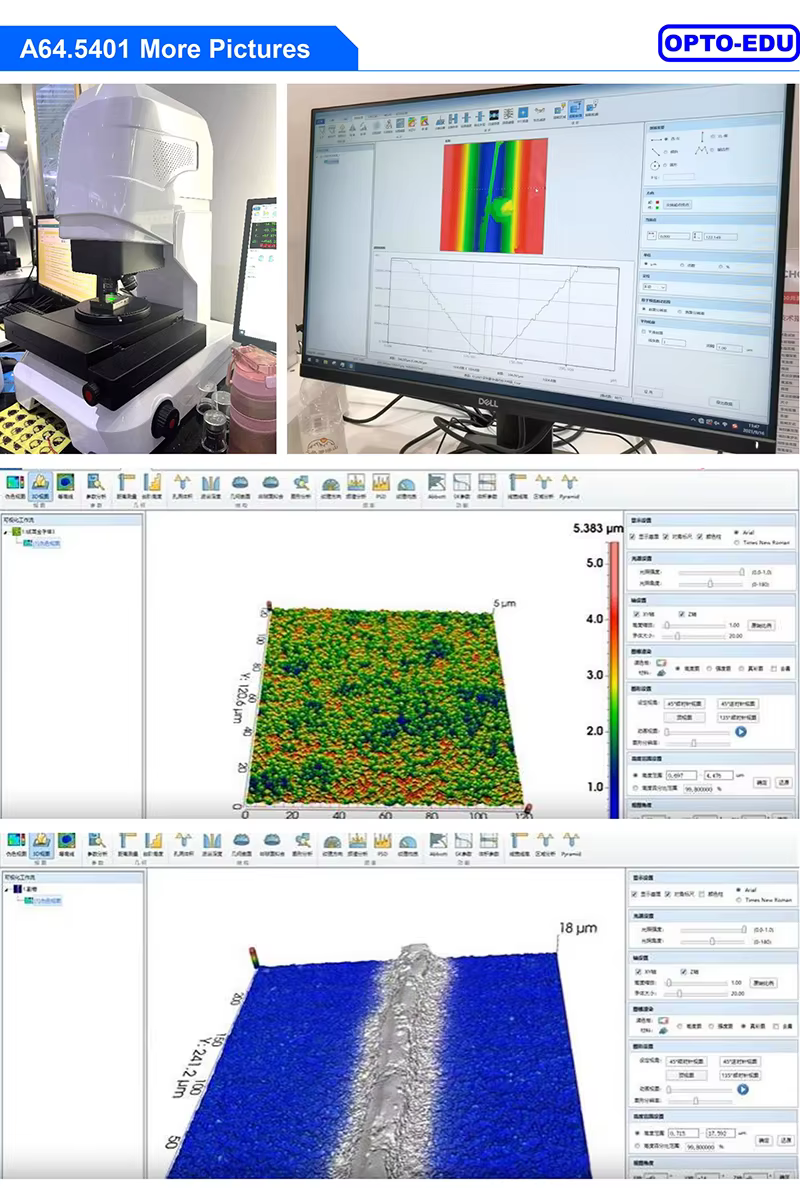Viewport: 800px width, 1188px height.
Task: Click 135° view preset button in upper panel
Action: click(x=737, y=717)
